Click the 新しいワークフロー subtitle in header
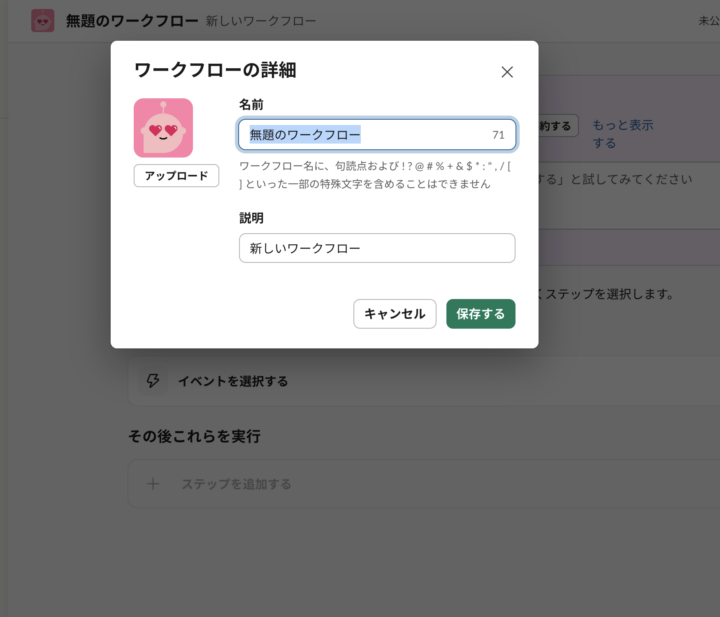 [x=261, y=21]
